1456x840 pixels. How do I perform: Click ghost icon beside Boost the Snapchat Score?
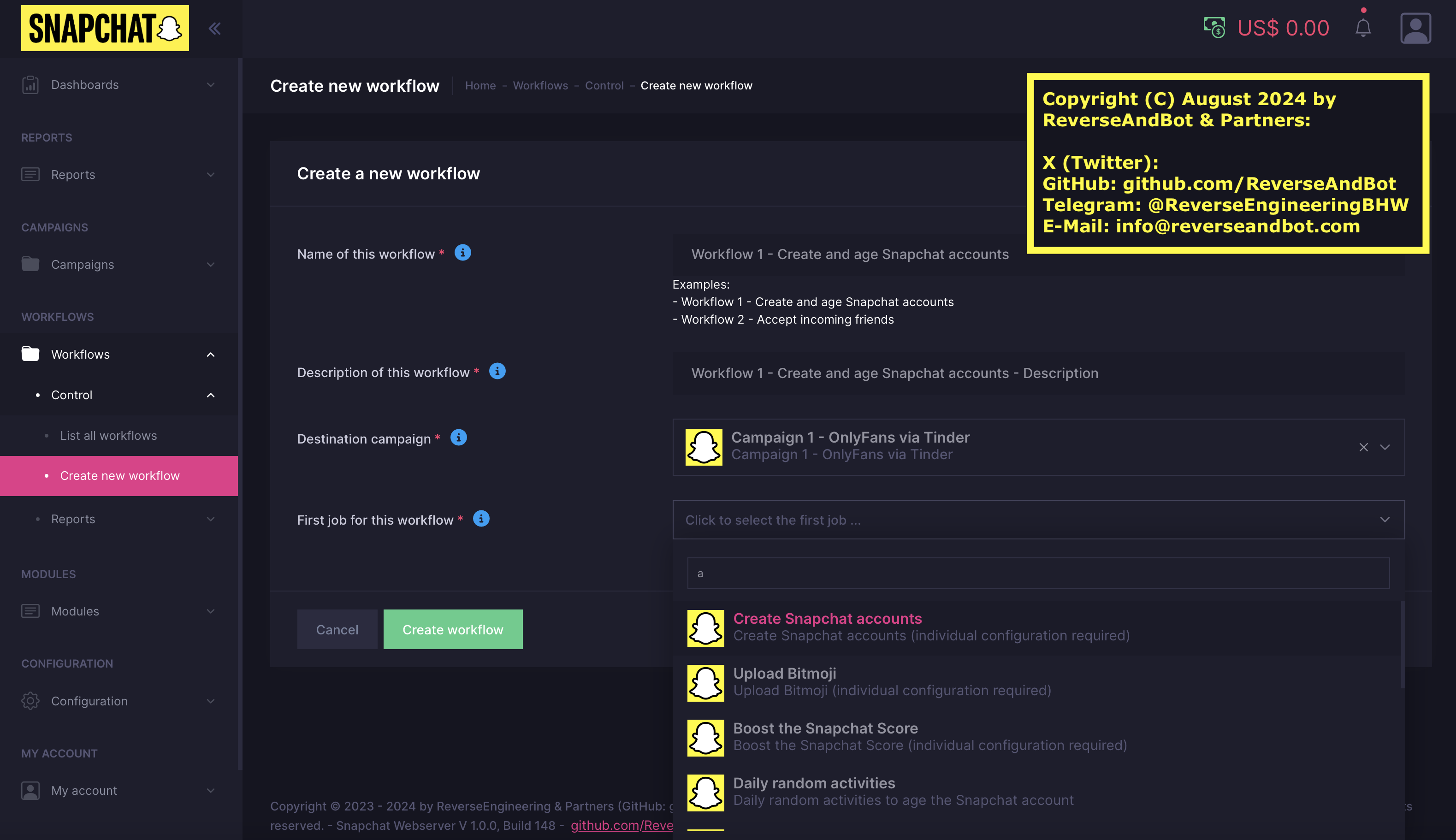tap(705, 737)
